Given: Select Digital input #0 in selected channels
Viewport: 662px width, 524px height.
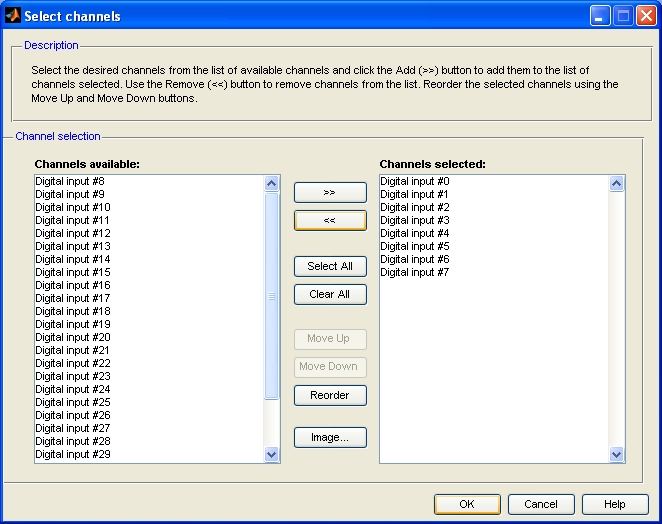Looking at the screenshot, I should 415,181.
